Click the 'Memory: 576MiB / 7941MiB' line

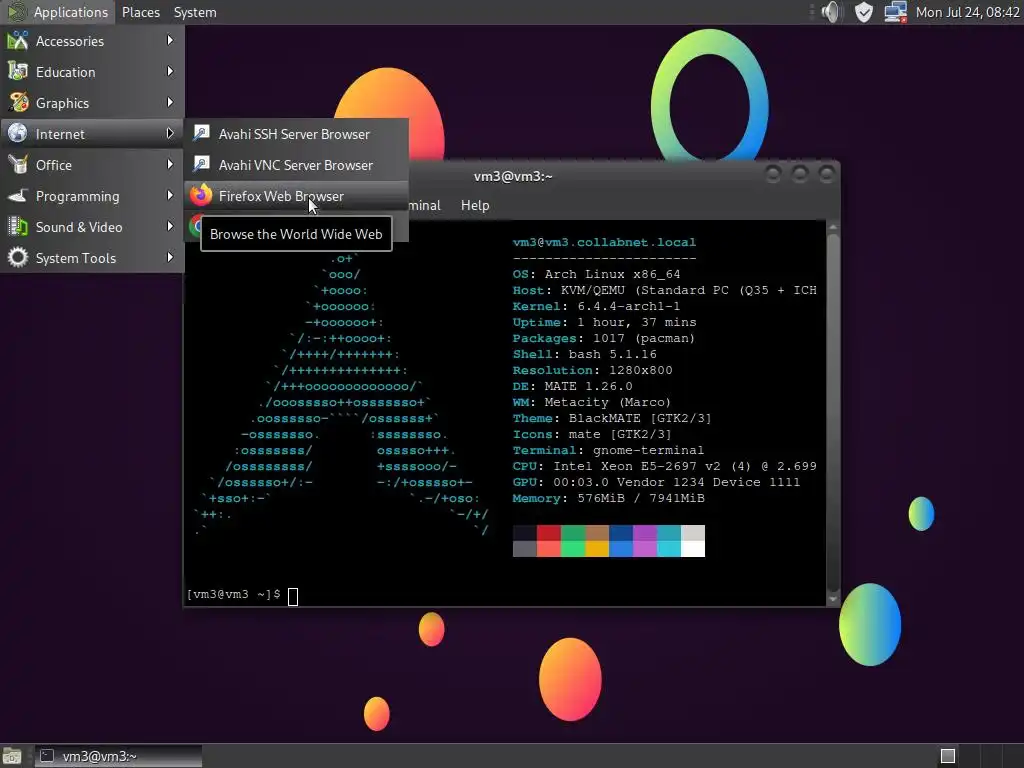pyautogui.click(x=609, y=498)
